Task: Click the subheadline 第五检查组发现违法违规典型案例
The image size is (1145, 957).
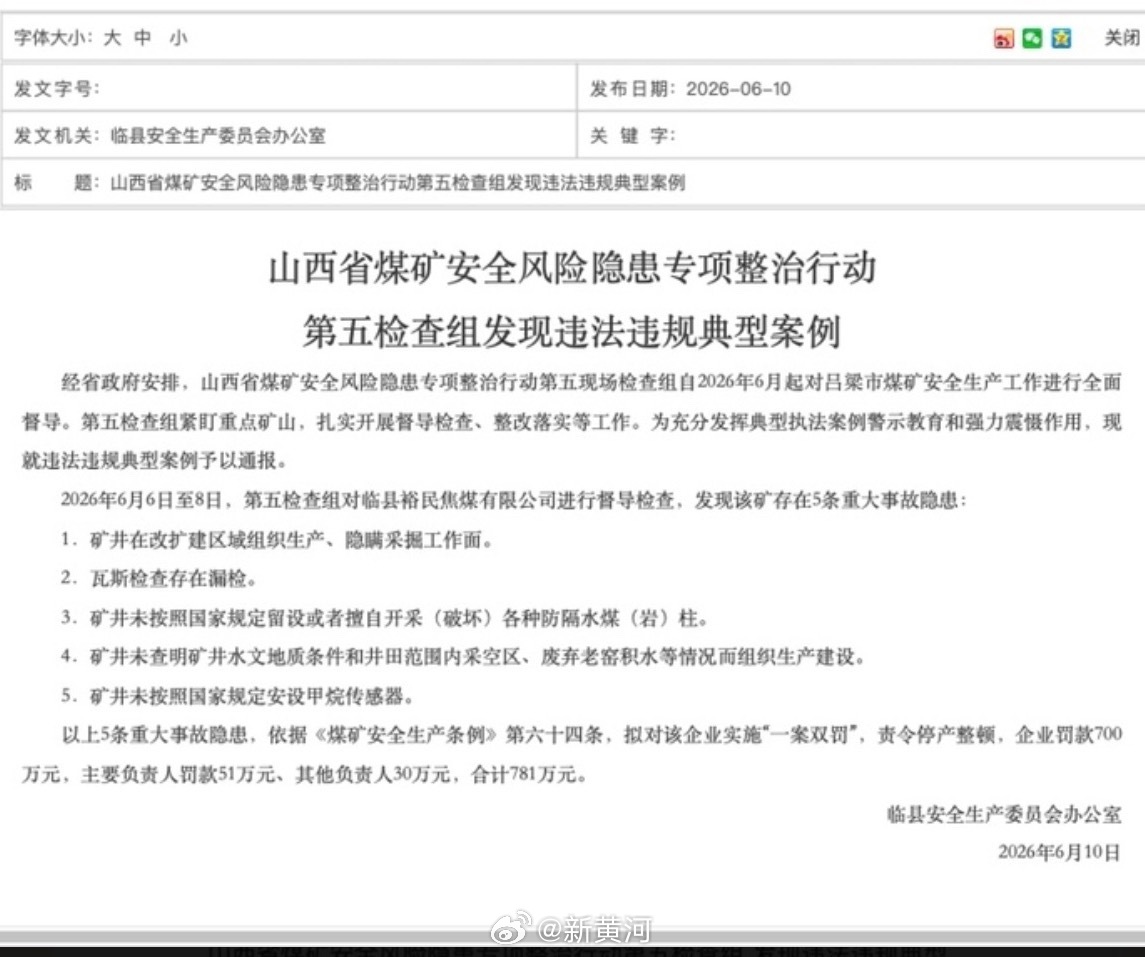Action: 572,332
